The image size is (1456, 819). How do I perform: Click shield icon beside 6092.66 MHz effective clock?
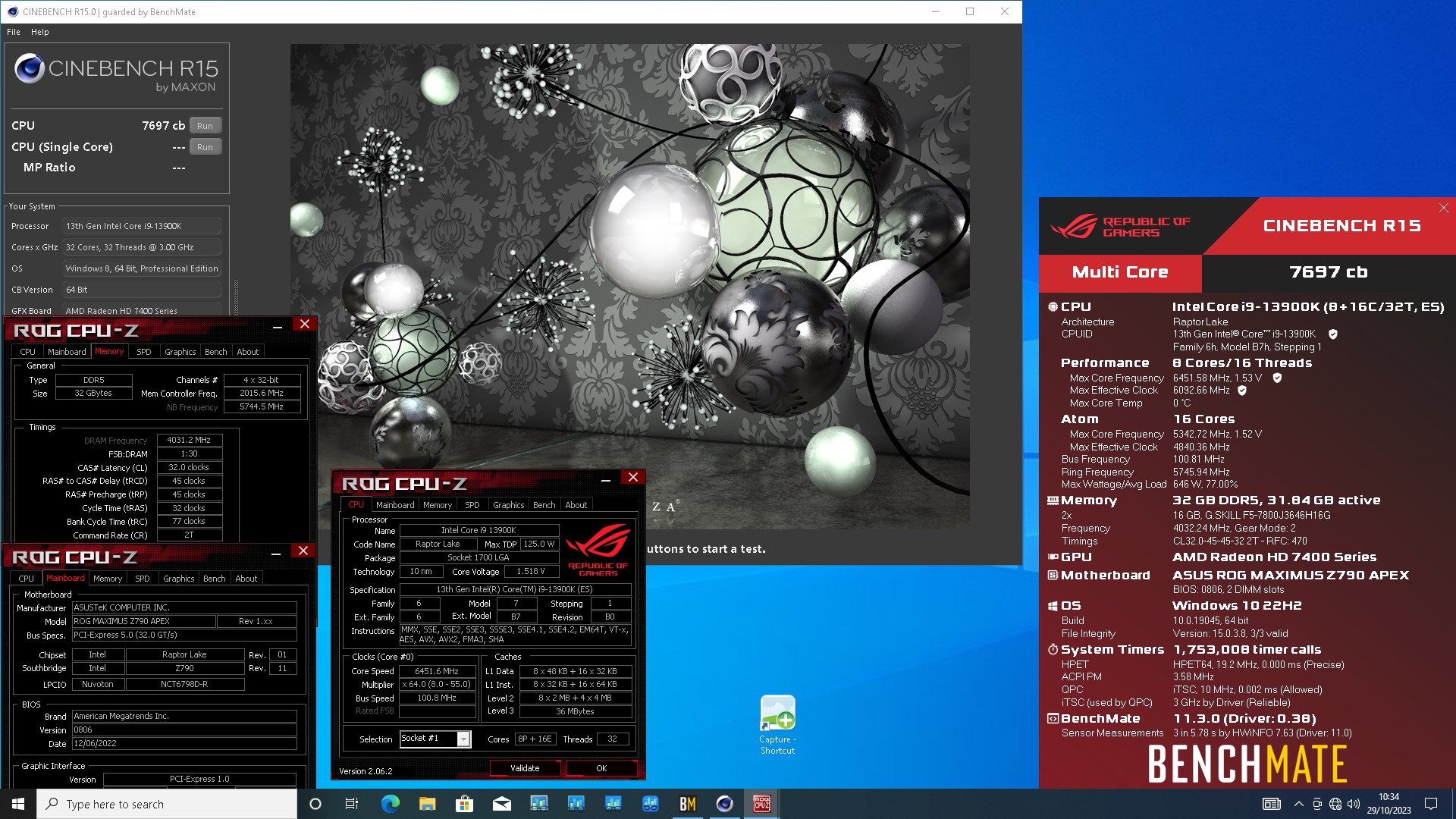pos(1242,391)
